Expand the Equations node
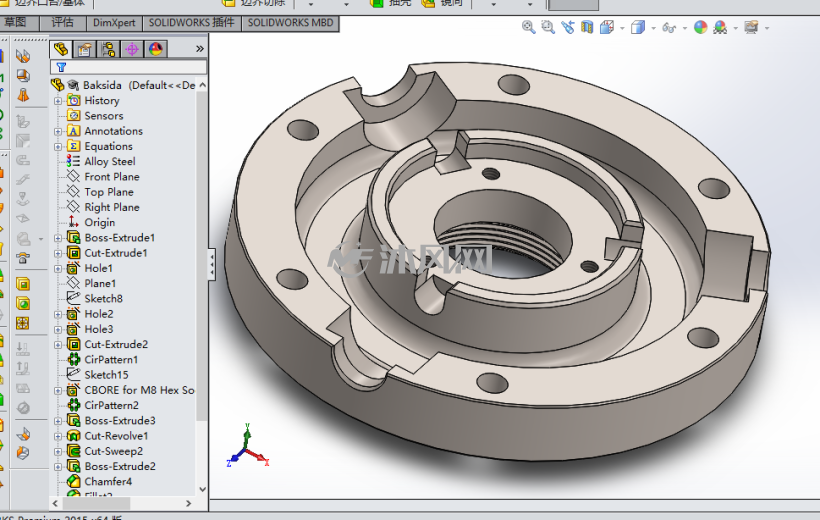Screen dimensions: 820x520 point(58,146)
